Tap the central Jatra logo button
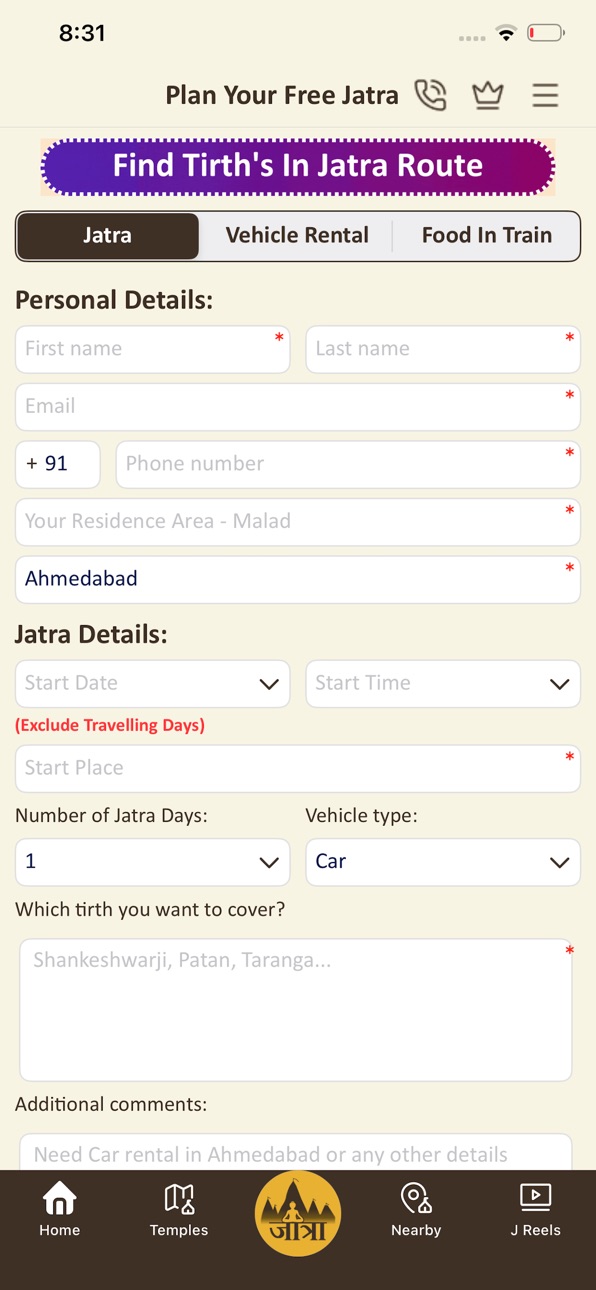 point(298,1214)
